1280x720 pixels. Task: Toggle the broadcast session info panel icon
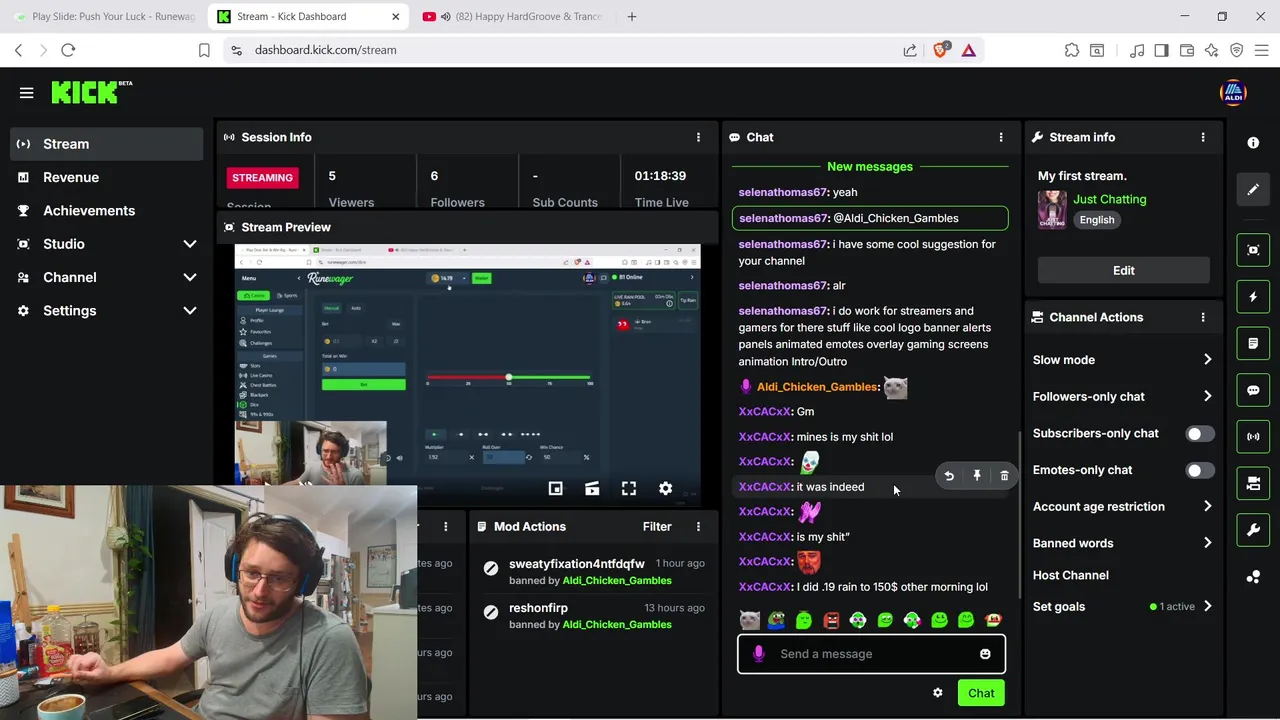(x=1253, y=437)
